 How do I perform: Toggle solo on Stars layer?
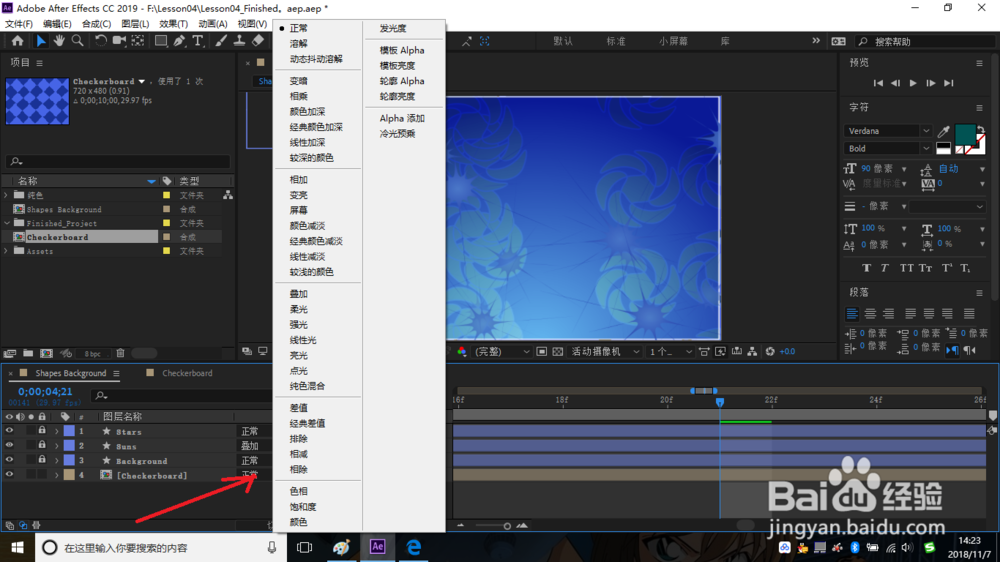pos(31,431)
